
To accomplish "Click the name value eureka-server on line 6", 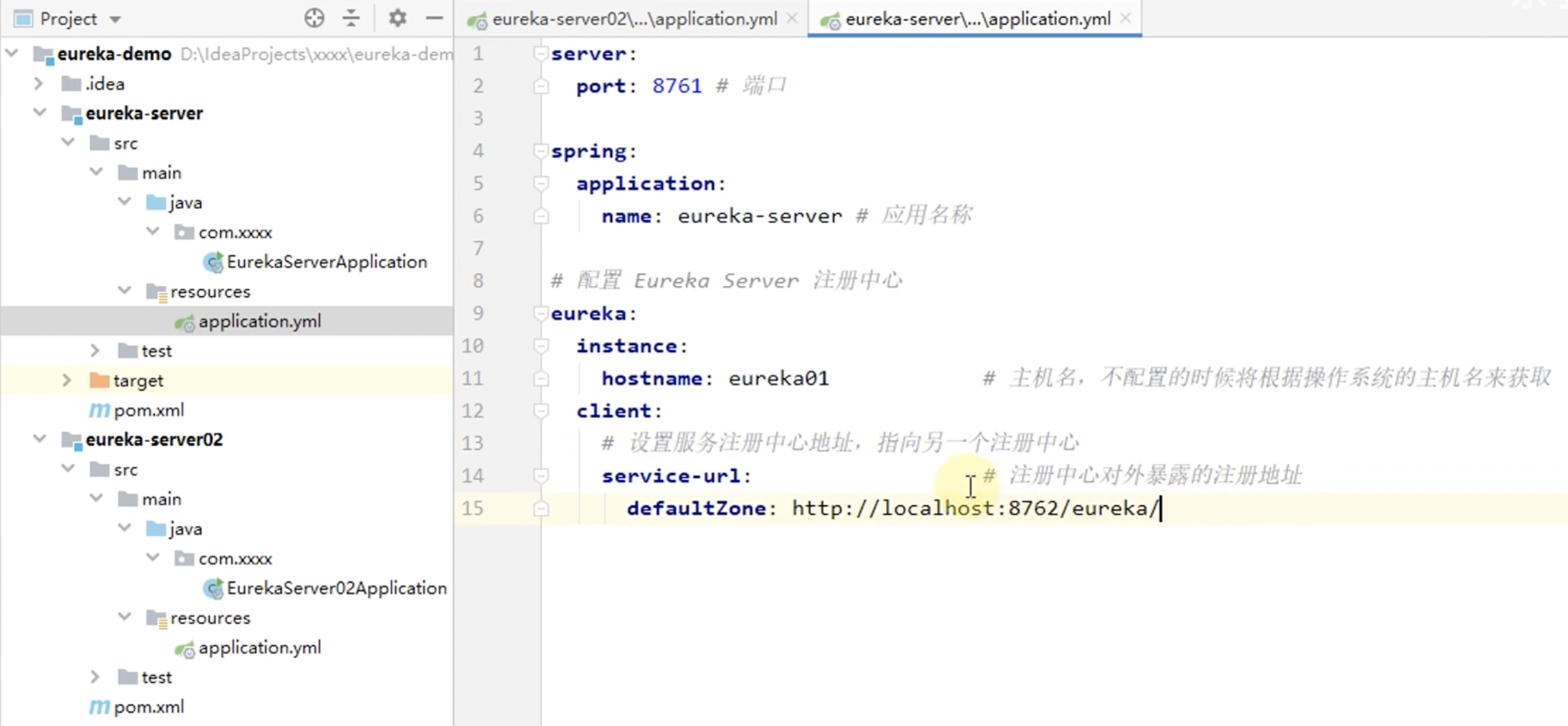I will [759, 216].
